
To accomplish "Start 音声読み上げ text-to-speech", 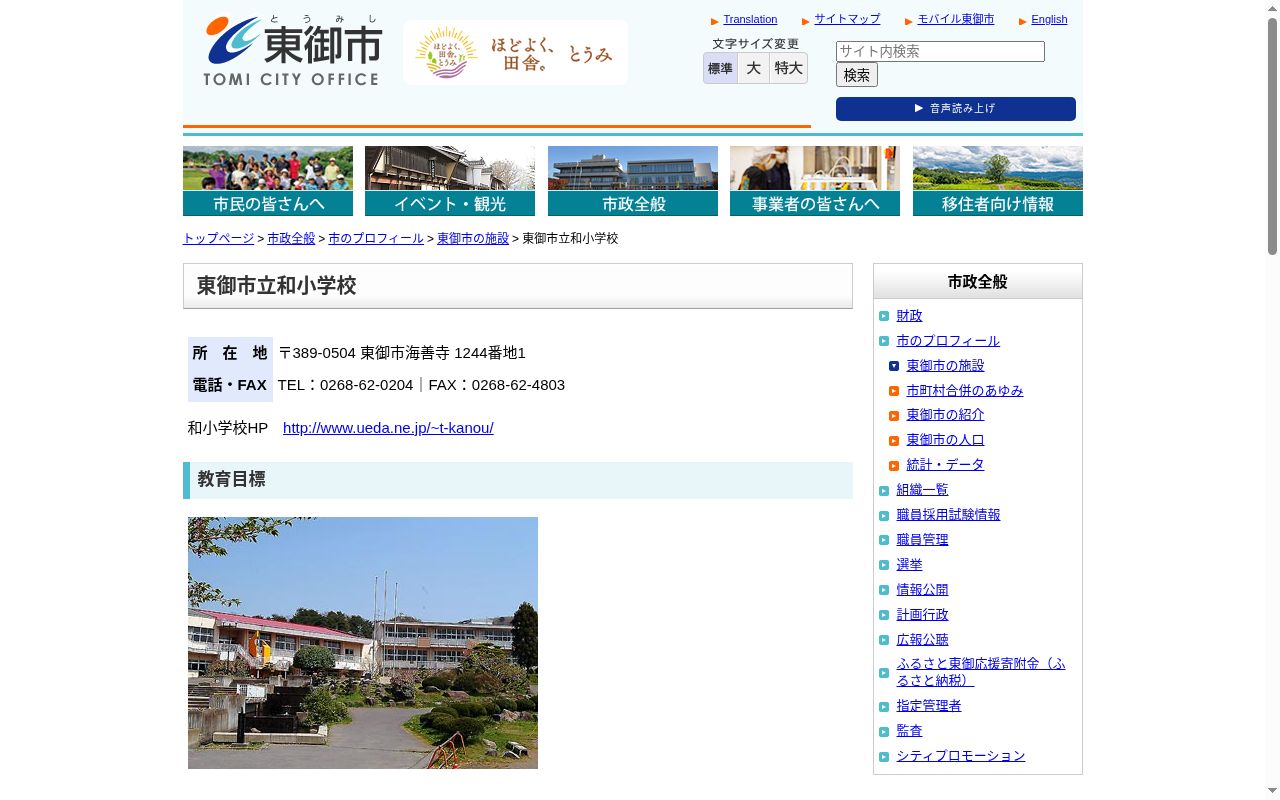I will 956,109.
